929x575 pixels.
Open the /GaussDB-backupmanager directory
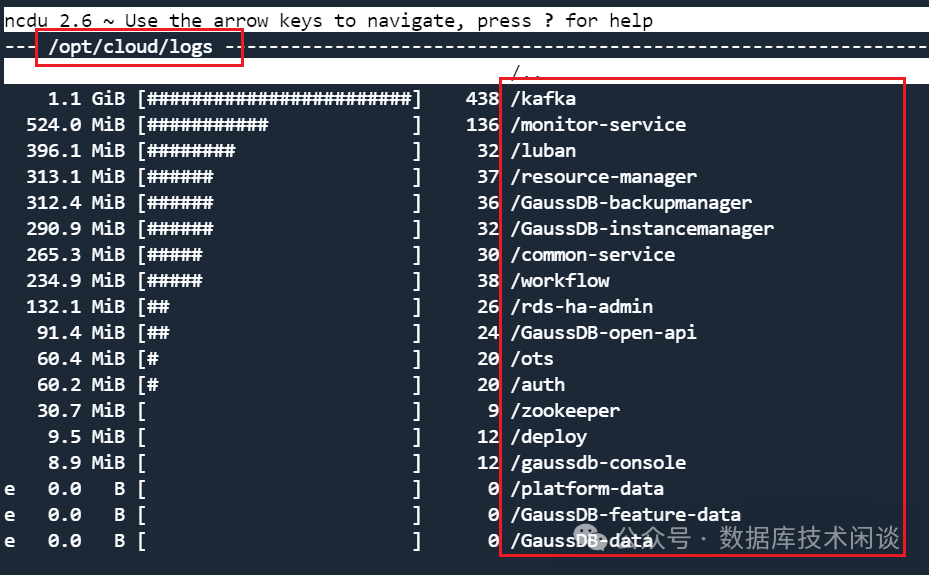point(631,203)
